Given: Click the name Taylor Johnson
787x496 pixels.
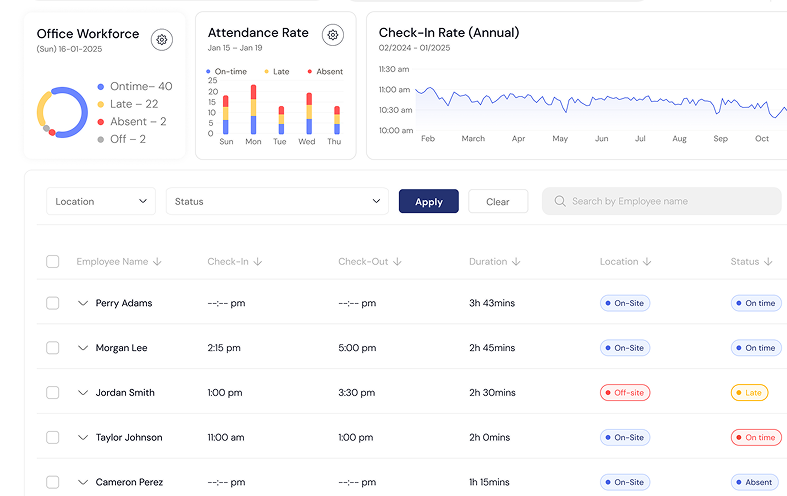Looking at the screenshot, I should (x=129, y=437).
